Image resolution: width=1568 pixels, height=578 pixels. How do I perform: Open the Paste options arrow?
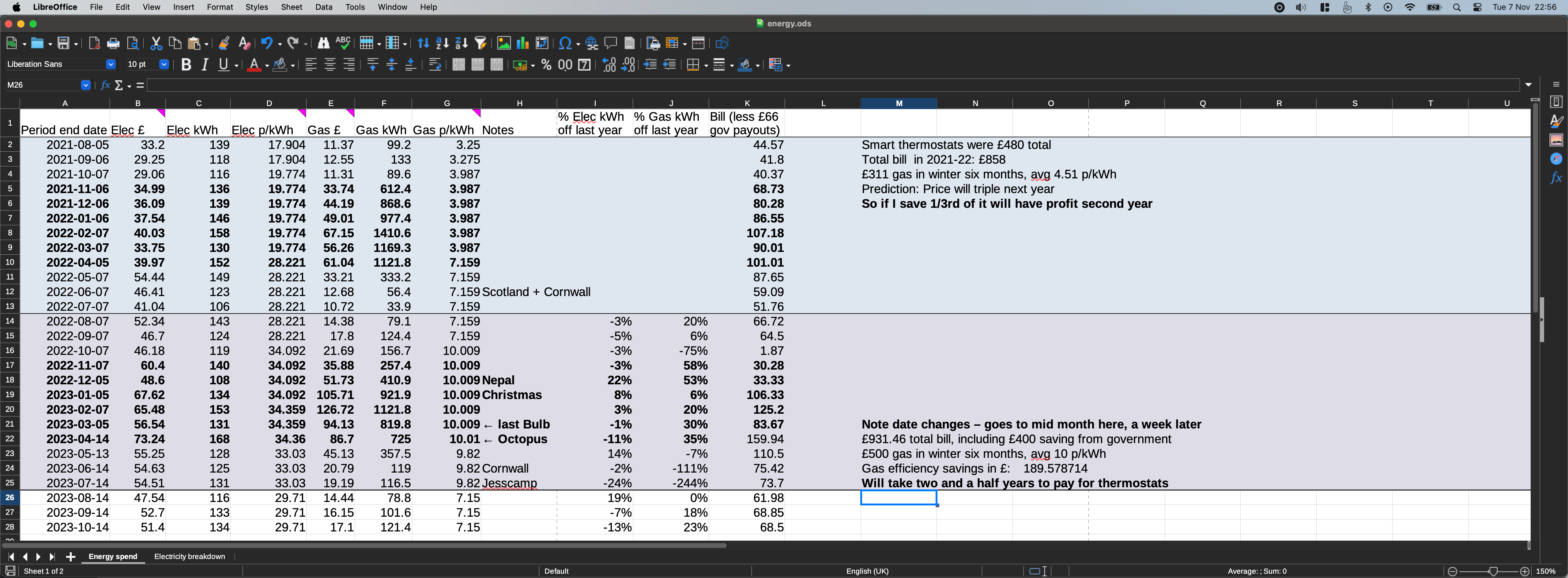point(206,44)
